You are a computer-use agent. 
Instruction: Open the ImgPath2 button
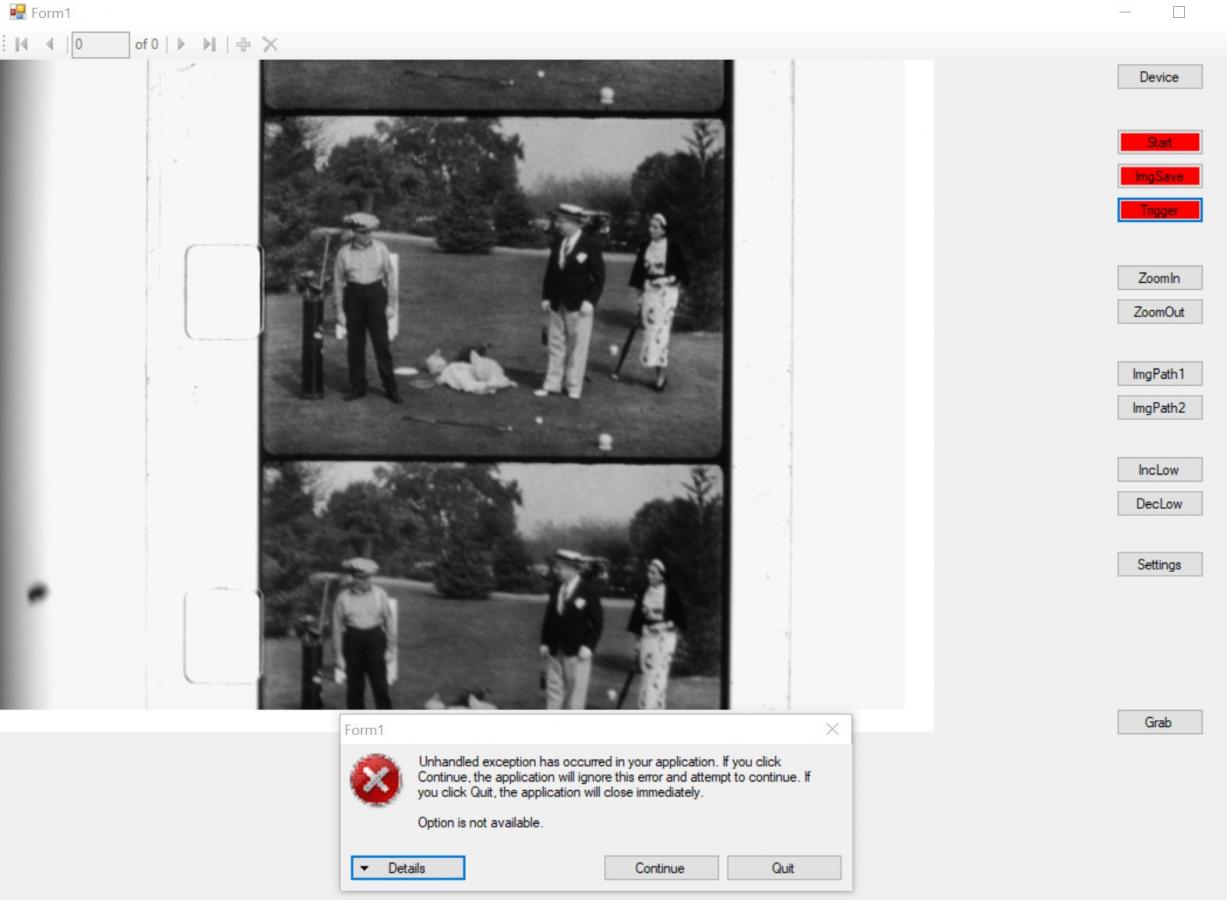(x=1159, y=408)
